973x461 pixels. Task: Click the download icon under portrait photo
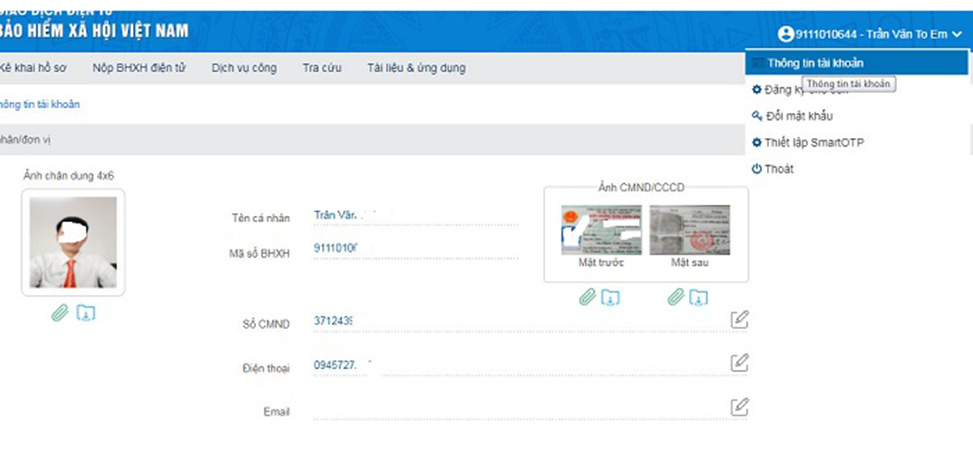(x=86, y=313)
